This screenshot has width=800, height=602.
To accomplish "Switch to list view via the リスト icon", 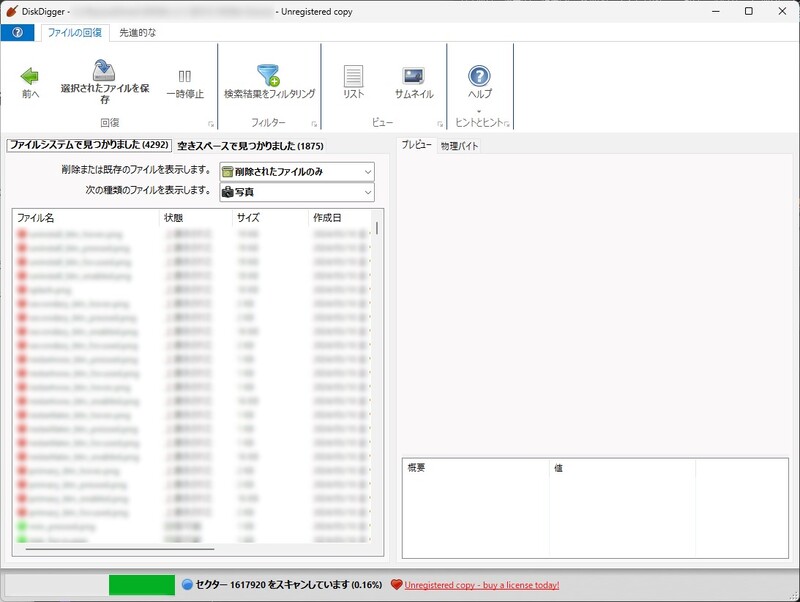I will pos(351,80).
